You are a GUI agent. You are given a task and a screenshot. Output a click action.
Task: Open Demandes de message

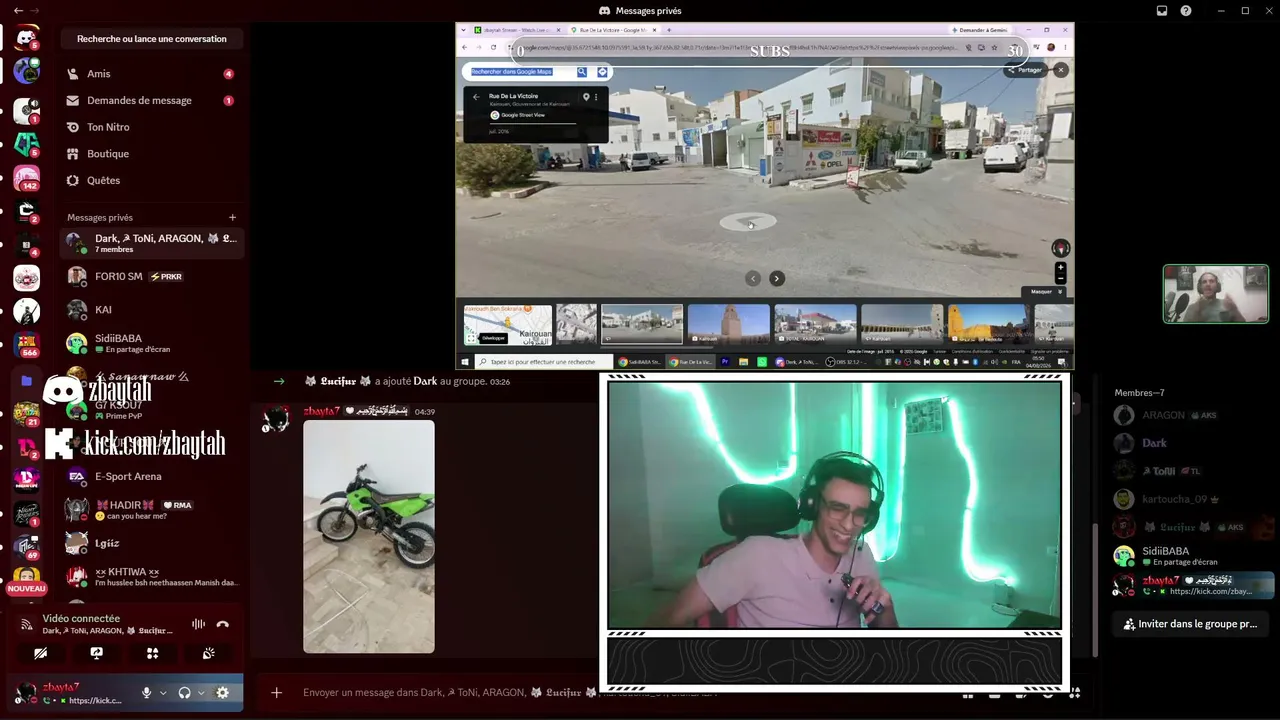(152, 100)
